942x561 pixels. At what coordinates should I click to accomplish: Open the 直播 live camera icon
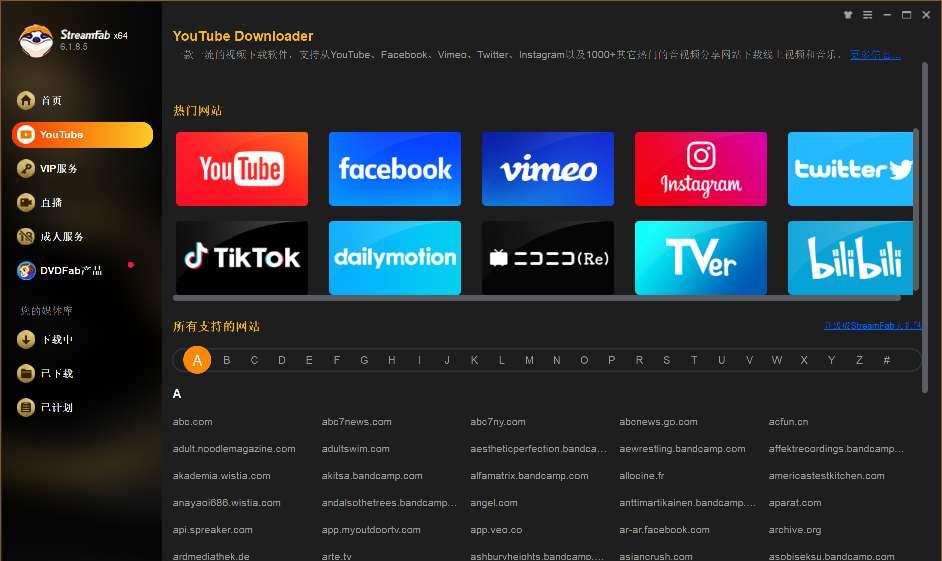point(26,203)
